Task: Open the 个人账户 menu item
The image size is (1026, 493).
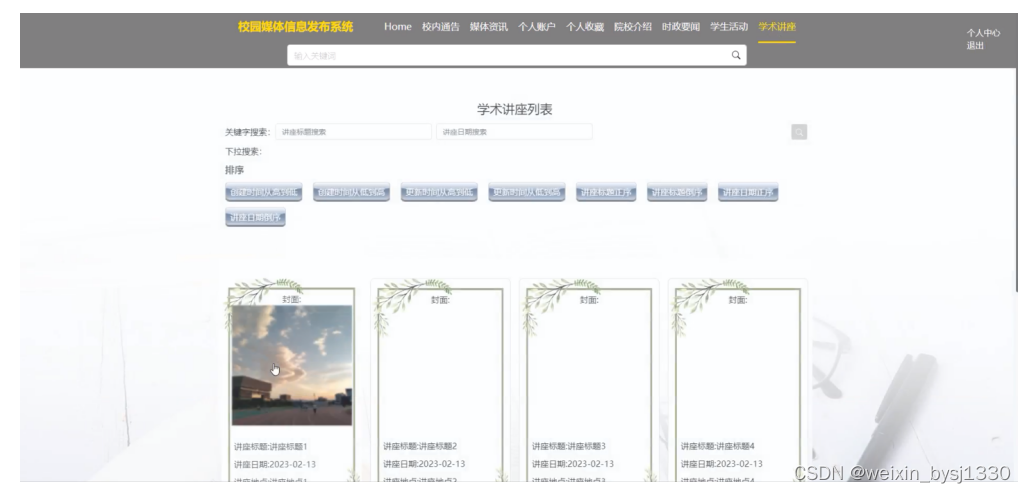Action: [x=537, y=27]
